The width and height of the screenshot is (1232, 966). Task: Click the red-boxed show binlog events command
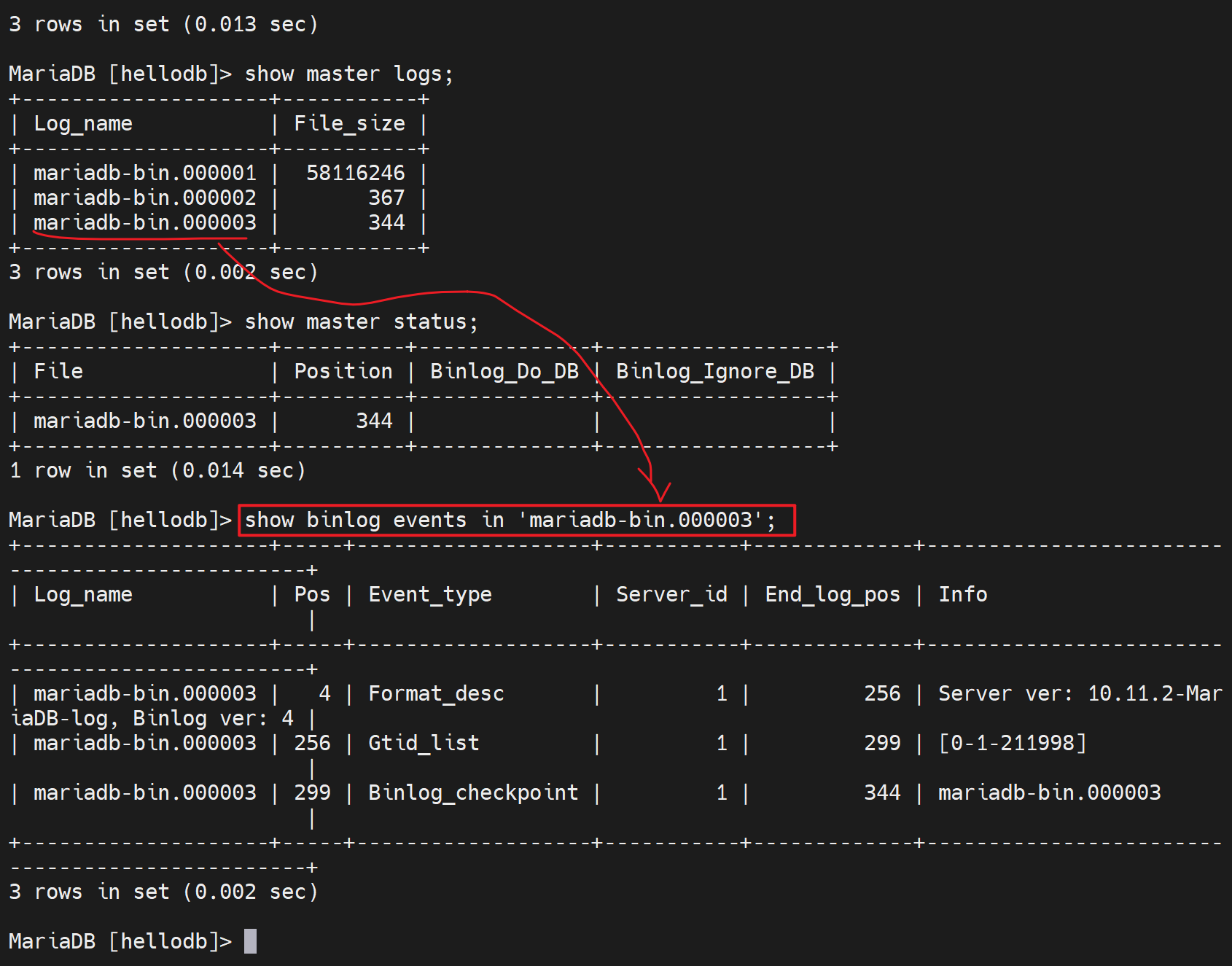(x=516, y=521)
